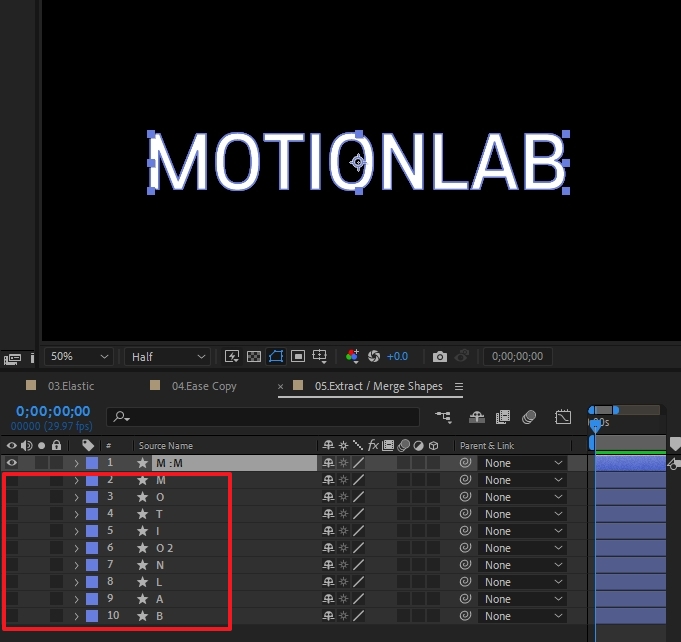Click the 3D layer column header cube icon

[433, 446]
